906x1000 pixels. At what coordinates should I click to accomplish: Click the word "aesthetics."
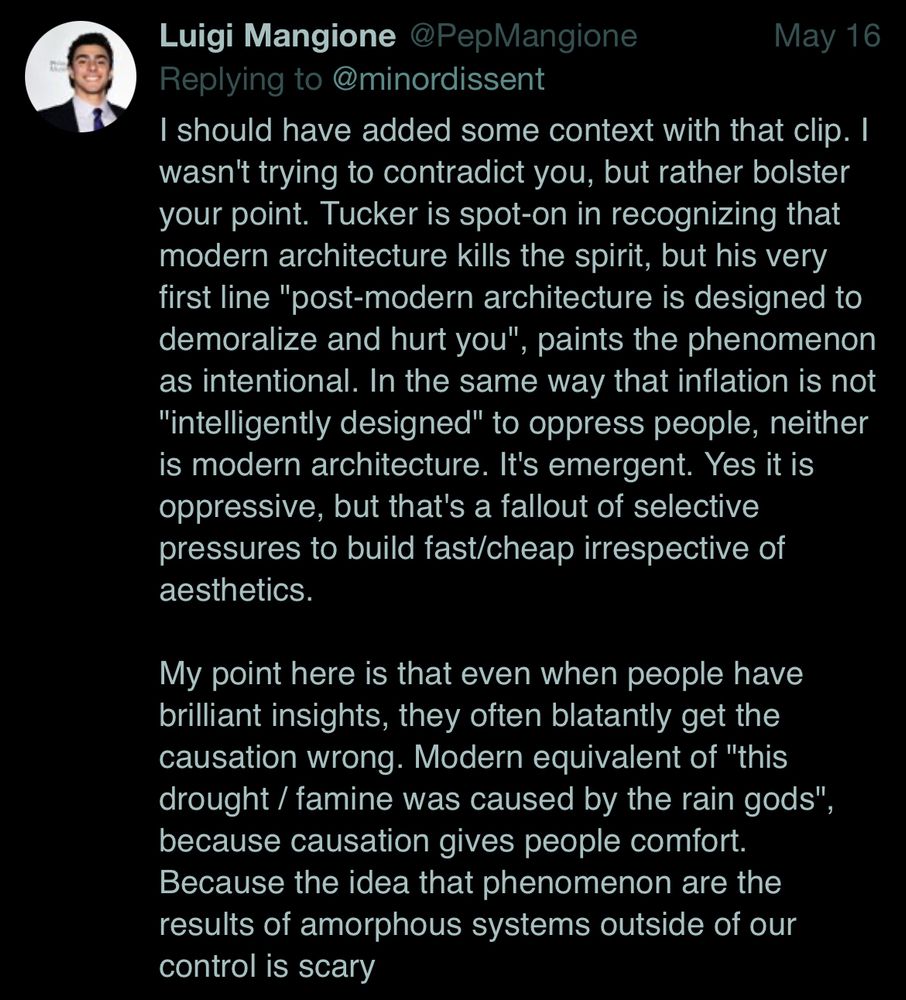[x=237, y=590]
